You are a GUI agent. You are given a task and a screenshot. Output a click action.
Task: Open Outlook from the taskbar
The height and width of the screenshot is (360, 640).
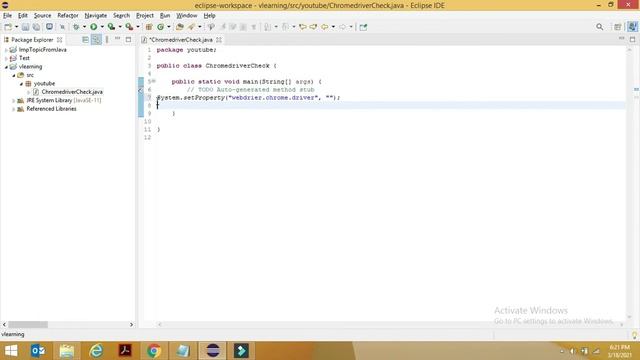point(38,351)
